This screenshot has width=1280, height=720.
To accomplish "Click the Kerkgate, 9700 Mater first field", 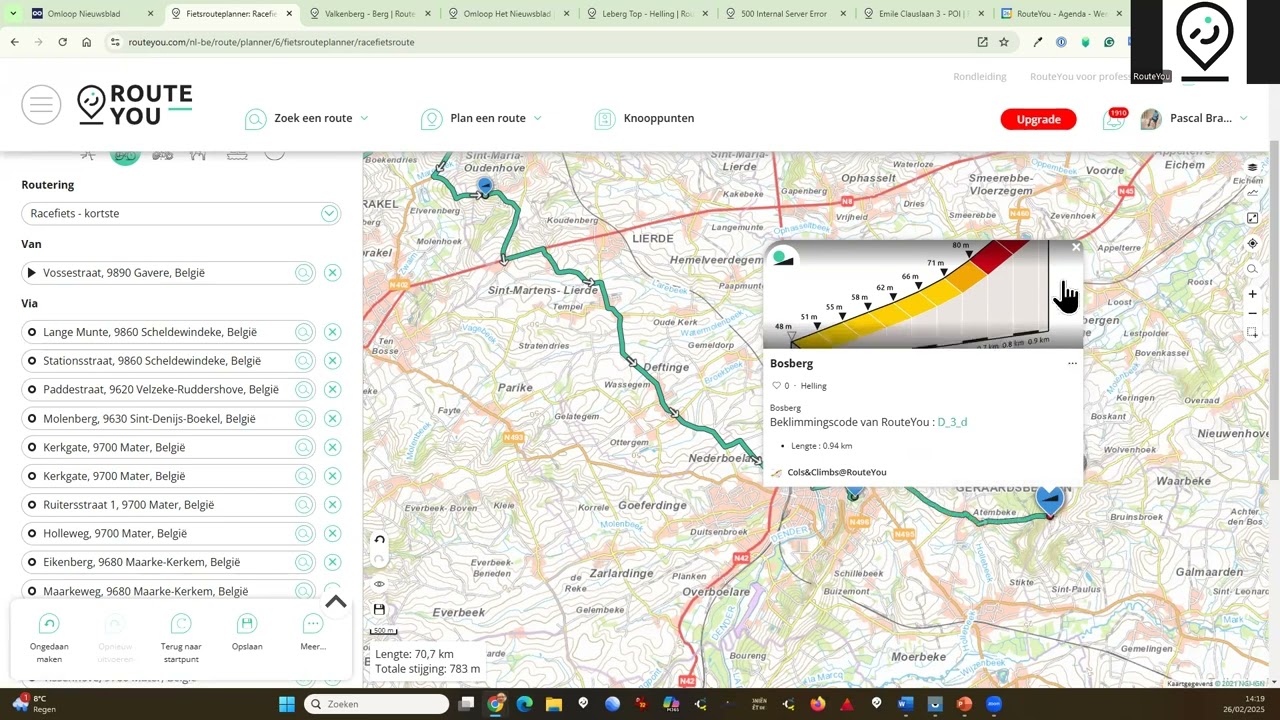I will [167, 447].
